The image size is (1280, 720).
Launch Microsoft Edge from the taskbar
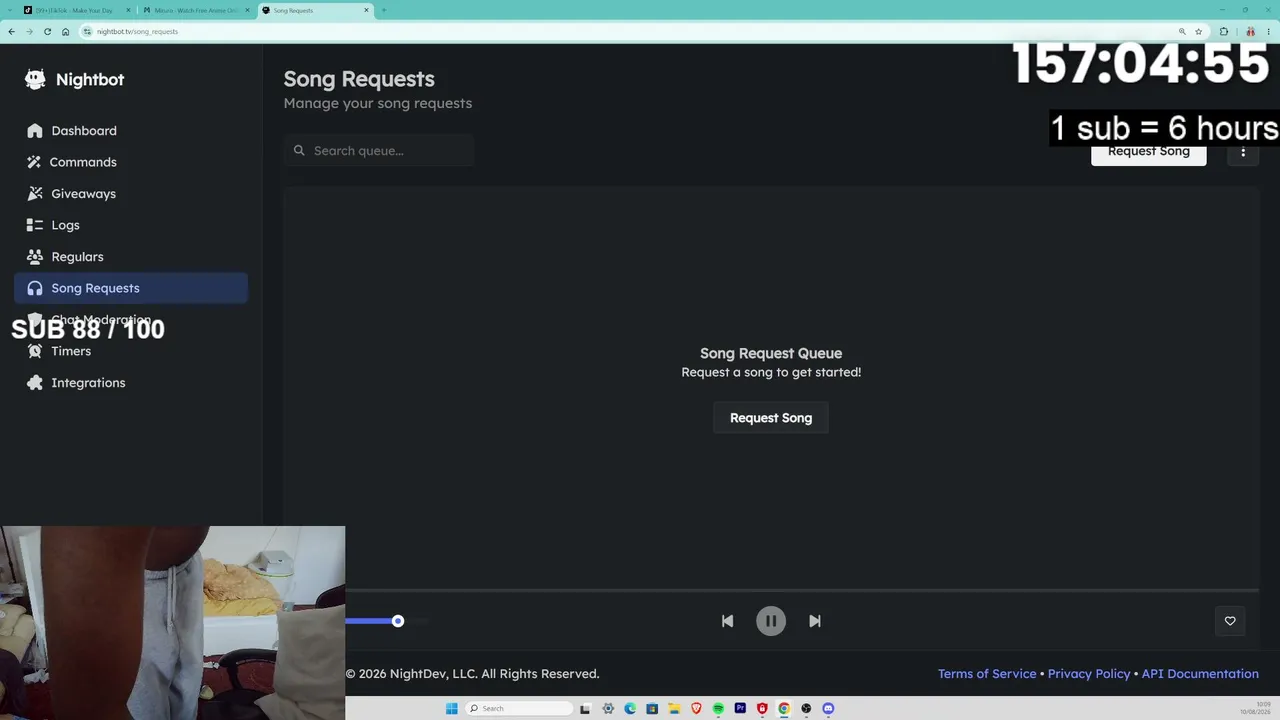[x=630, y=709]
